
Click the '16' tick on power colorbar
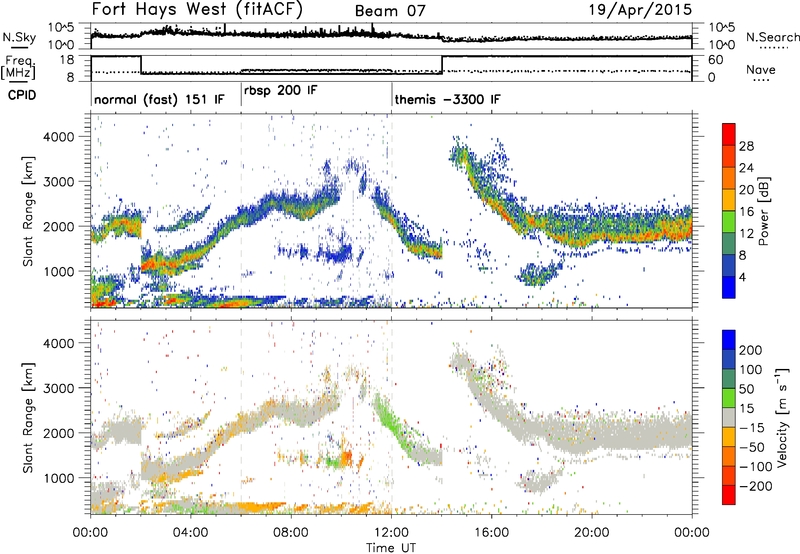746,212
